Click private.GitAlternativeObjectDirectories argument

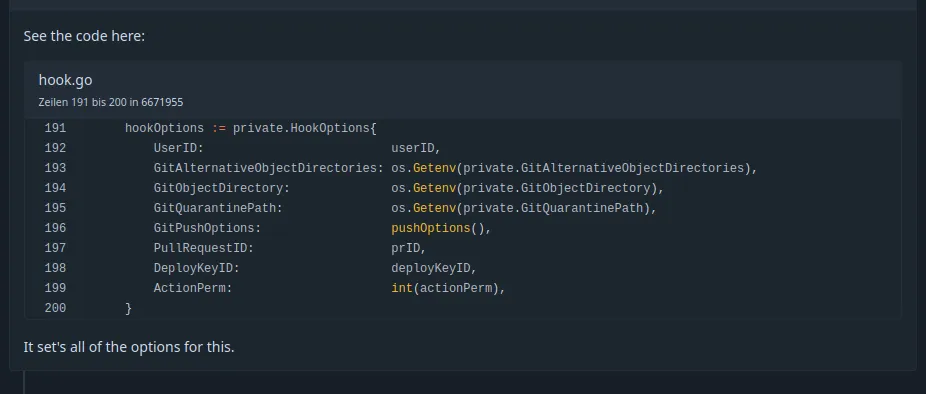(604, 168)
